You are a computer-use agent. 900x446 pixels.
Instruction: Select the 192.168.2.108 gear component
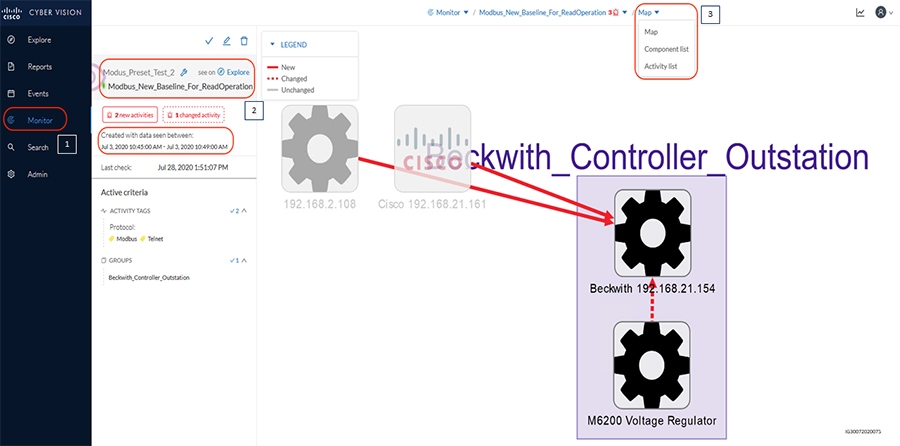[x=320, y=149]
